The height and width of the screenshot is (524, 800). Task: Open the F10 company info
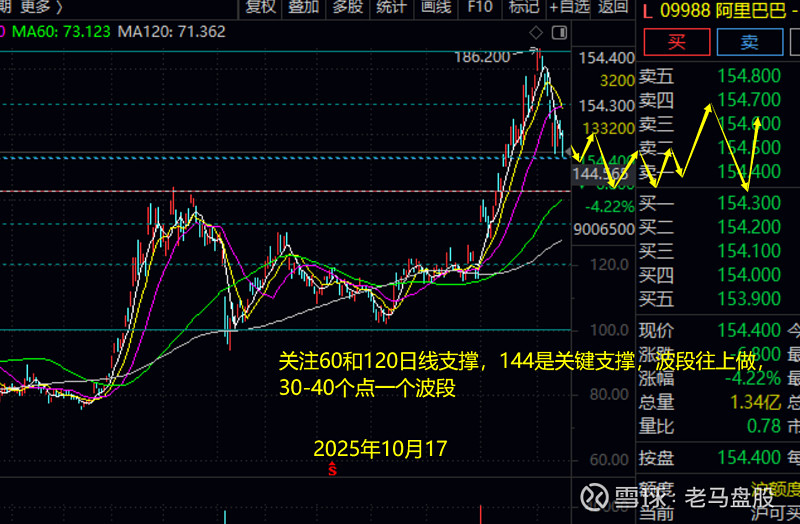(480, 7)
